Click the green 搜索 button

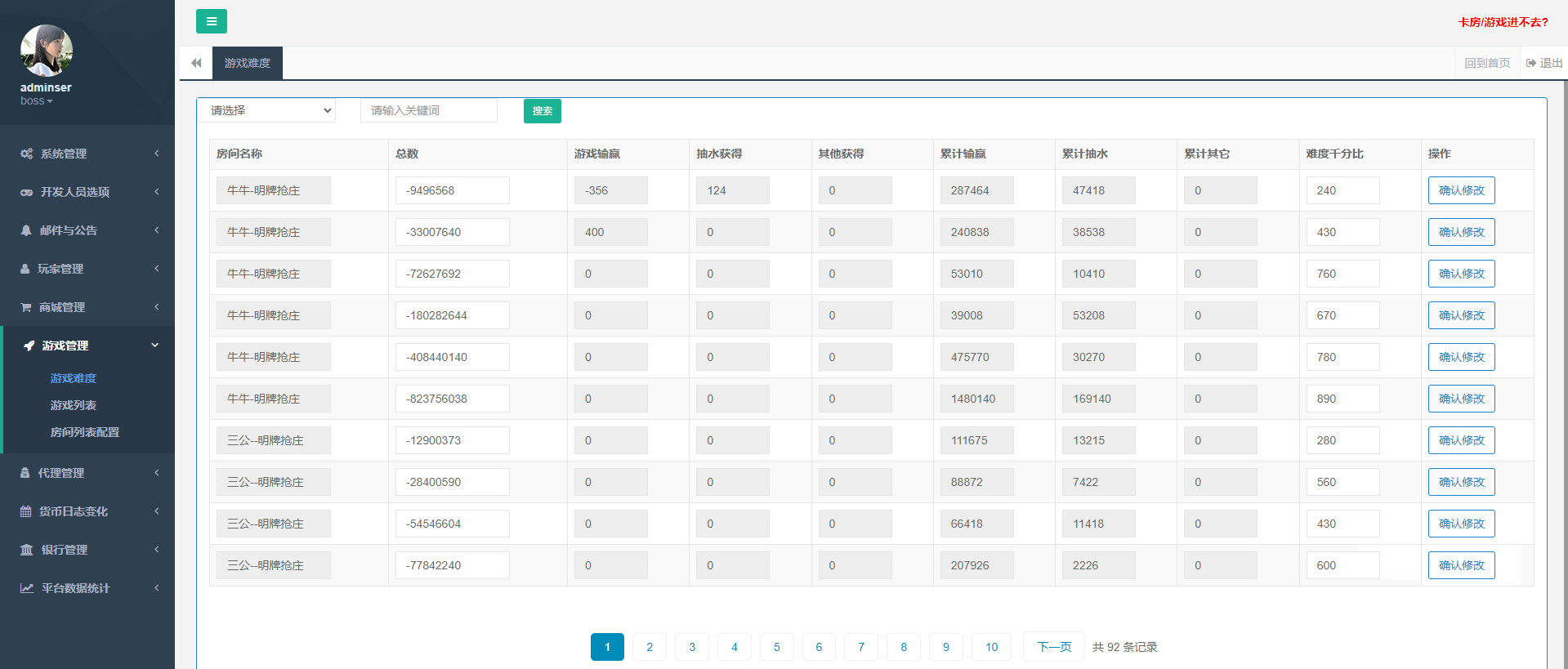[542, 111]
